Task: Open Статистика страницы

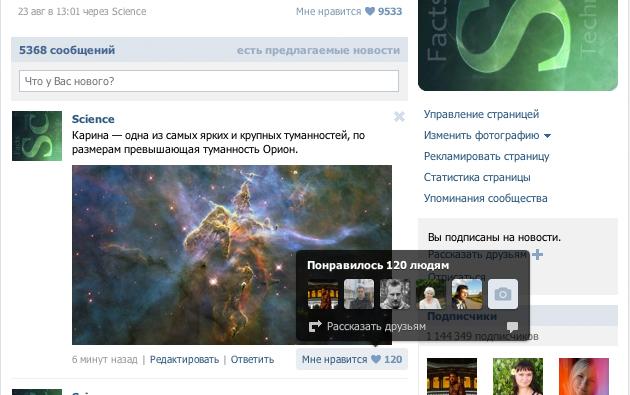Action: coord(477,177)
